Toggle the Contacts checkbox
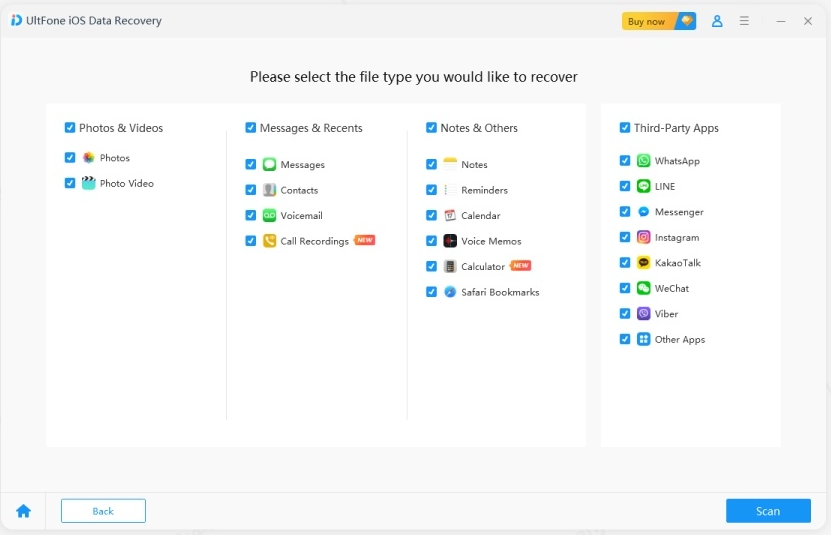The height and width of the screenshot is (535, 831). click(251, 190)
